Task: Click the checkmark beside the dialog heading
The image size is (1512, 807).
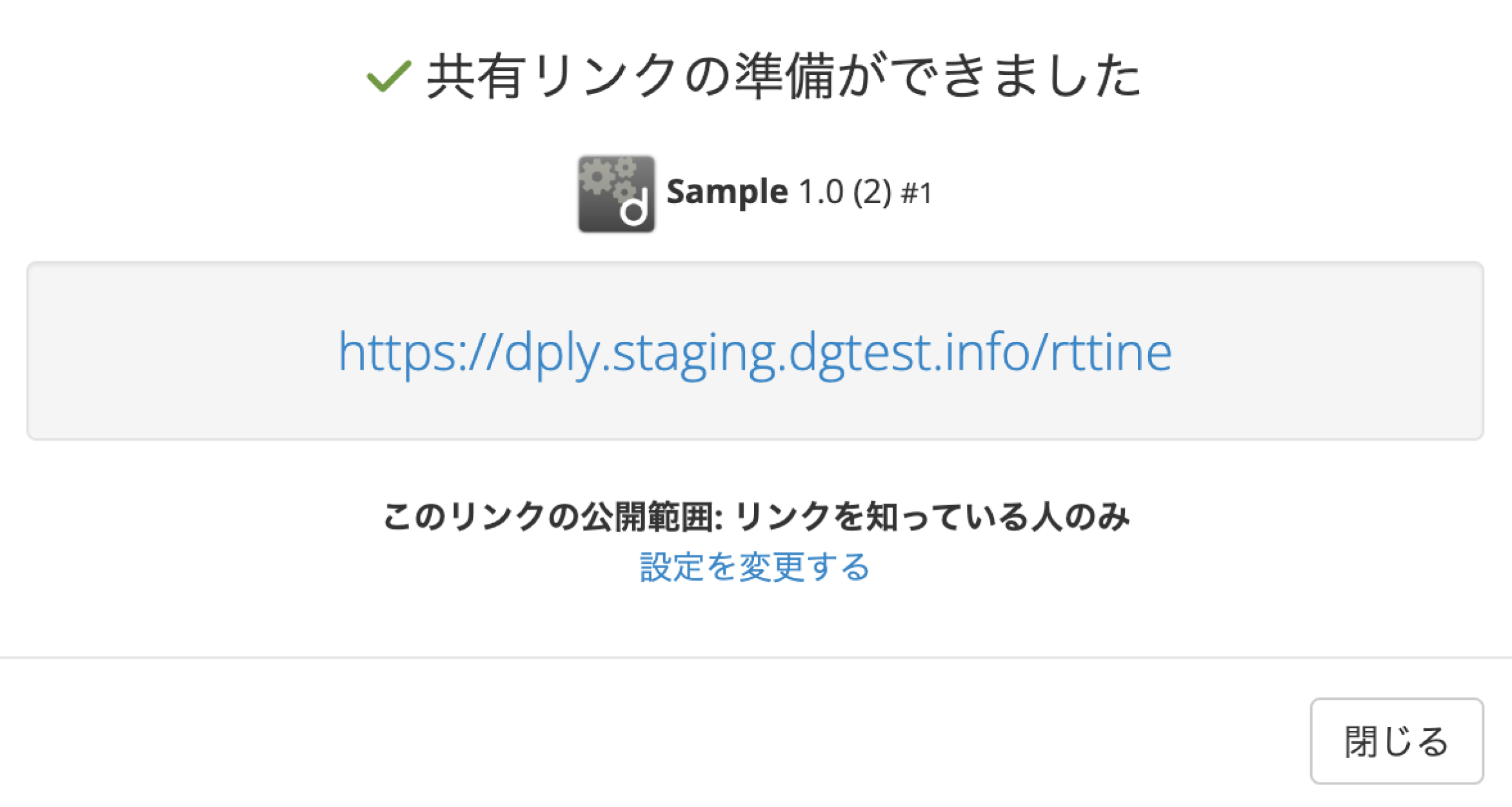Action: 388,77
